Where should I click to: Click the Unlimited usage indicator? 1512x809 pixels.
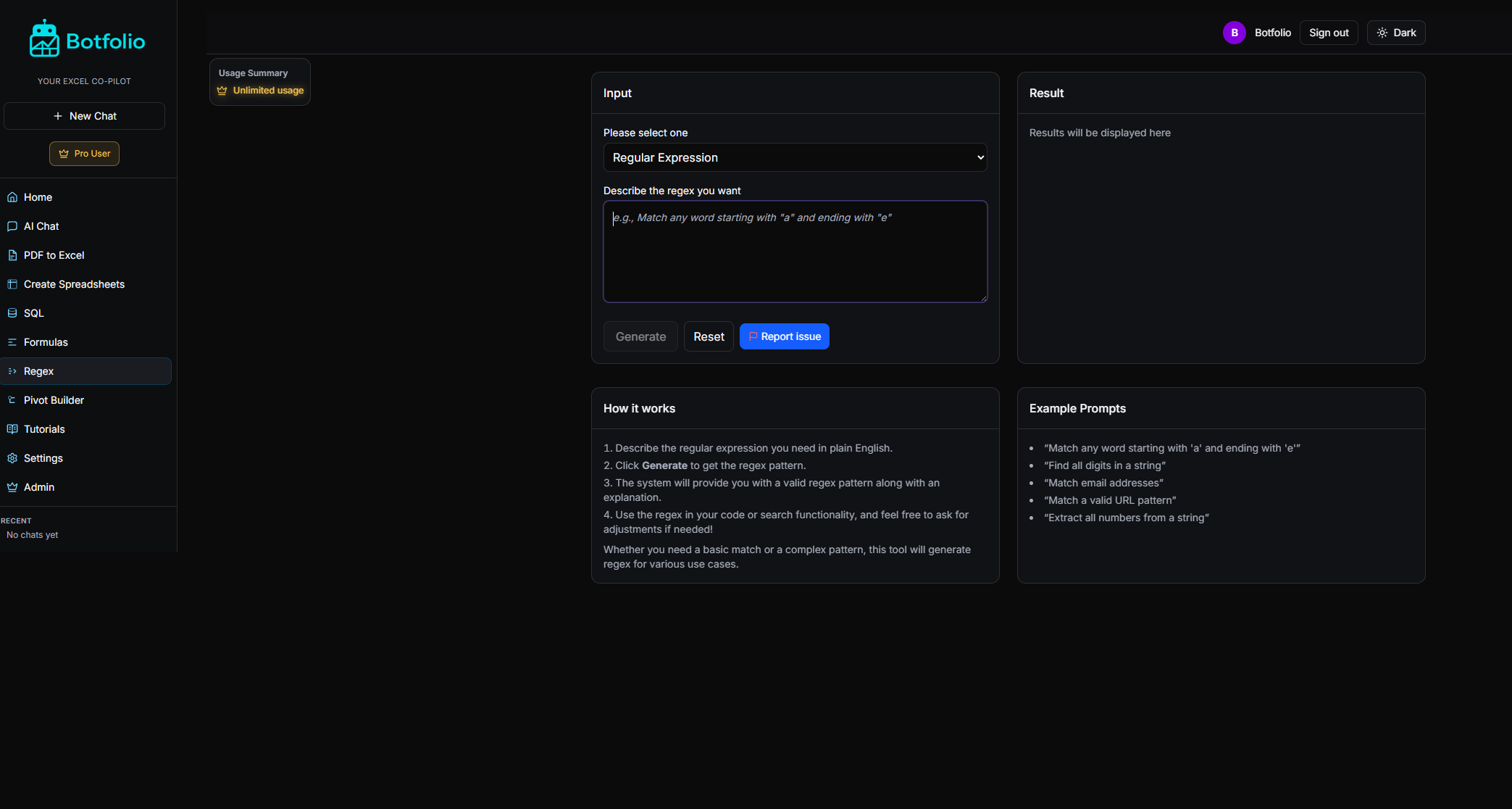coord(268,91)
